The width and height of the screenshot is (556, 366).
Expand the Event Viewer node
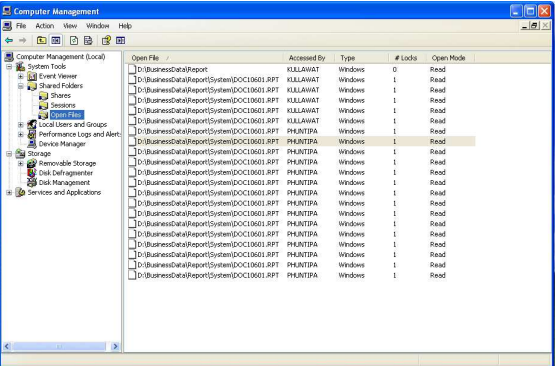21,76
